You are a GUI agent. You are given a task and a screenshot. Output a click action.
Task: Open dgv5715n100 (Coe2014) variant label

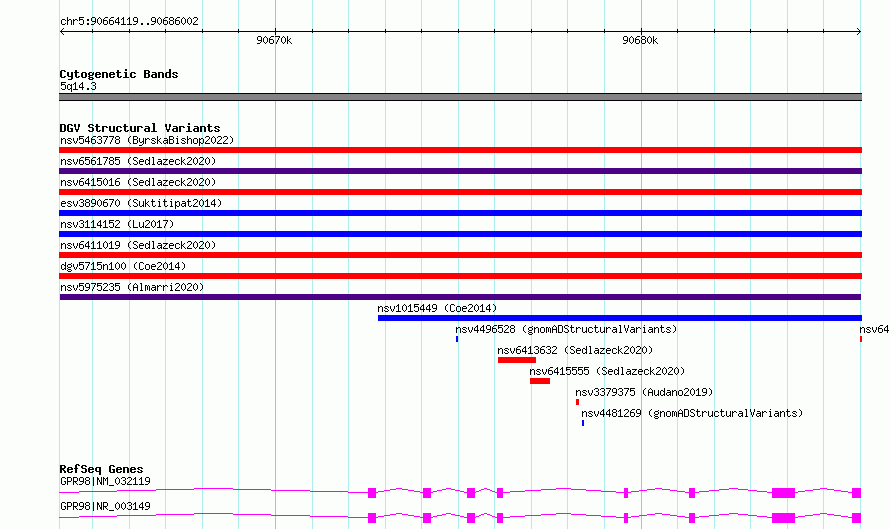[x=123, y=266]
